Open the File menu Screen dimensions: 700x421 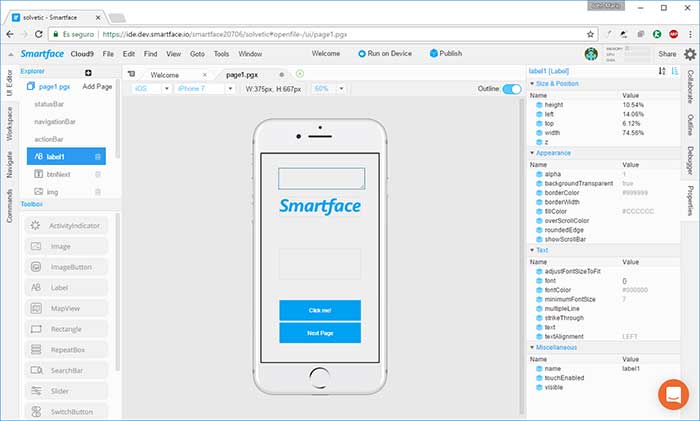click(x=108, y=54)
